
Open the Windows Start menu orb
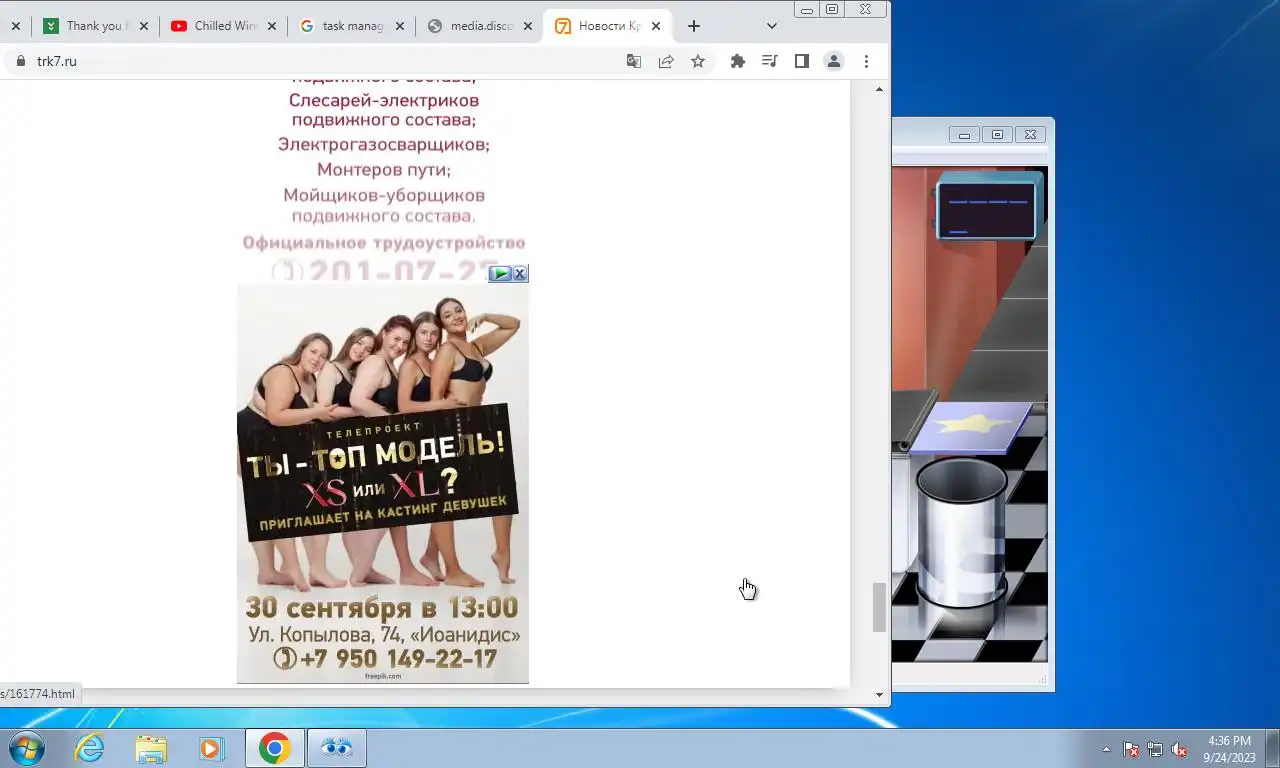(x=26, y=748)
